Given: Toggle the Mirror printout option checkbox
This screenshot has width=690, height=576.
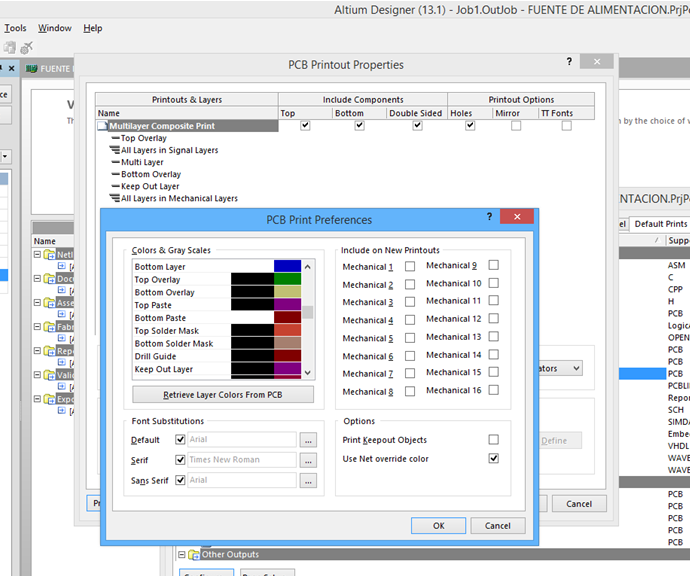Looking at the screenshot, I should tap(516, 126).
